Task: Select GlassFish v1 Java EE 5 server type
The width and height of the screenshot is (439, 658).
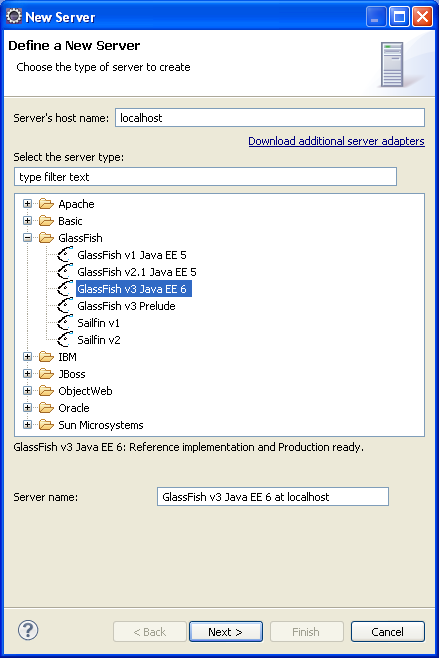Action: point(132,255)
